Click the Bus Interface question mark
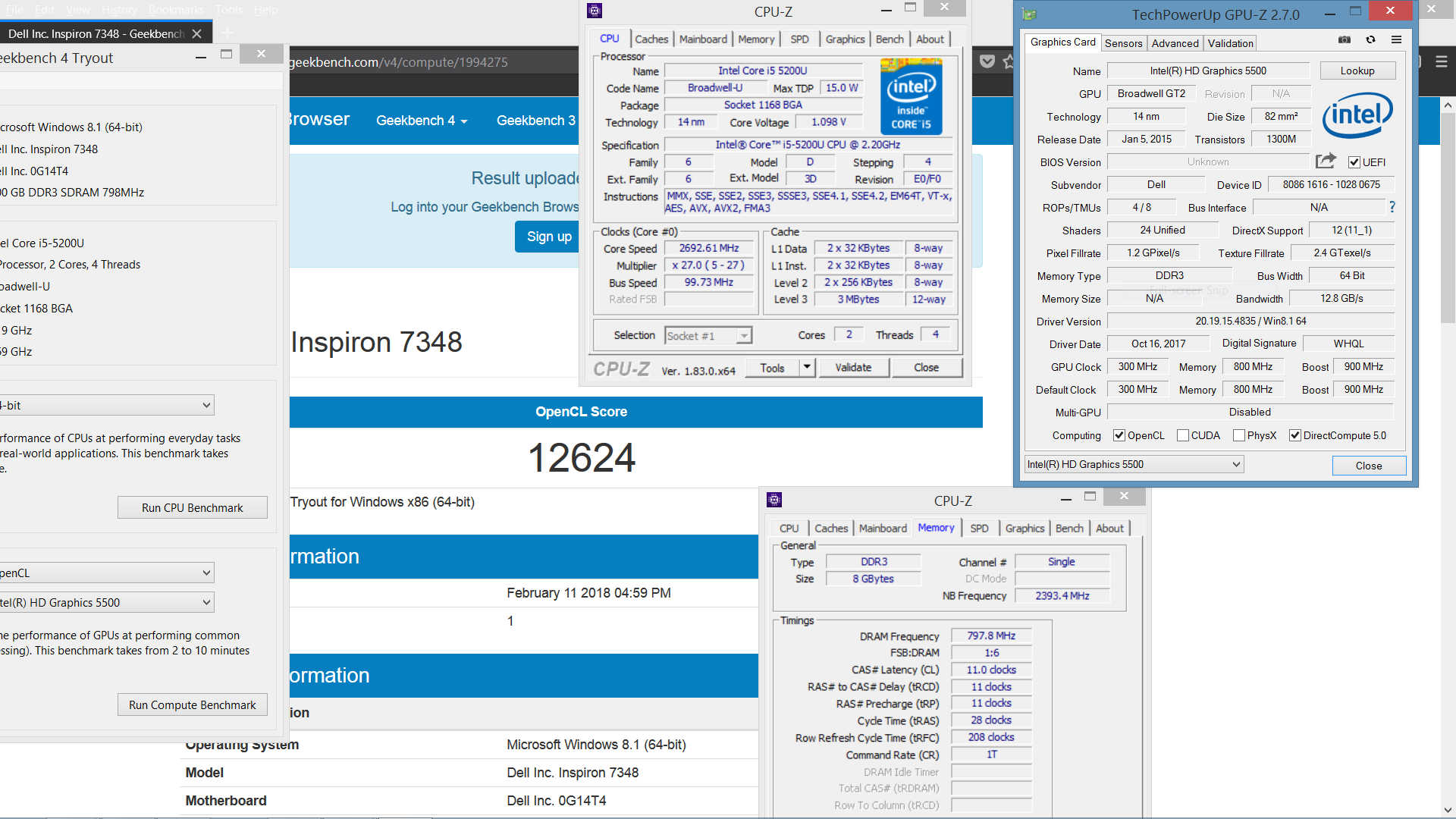Screen dimensions: 1456x819 click(x=1392, y=207)
